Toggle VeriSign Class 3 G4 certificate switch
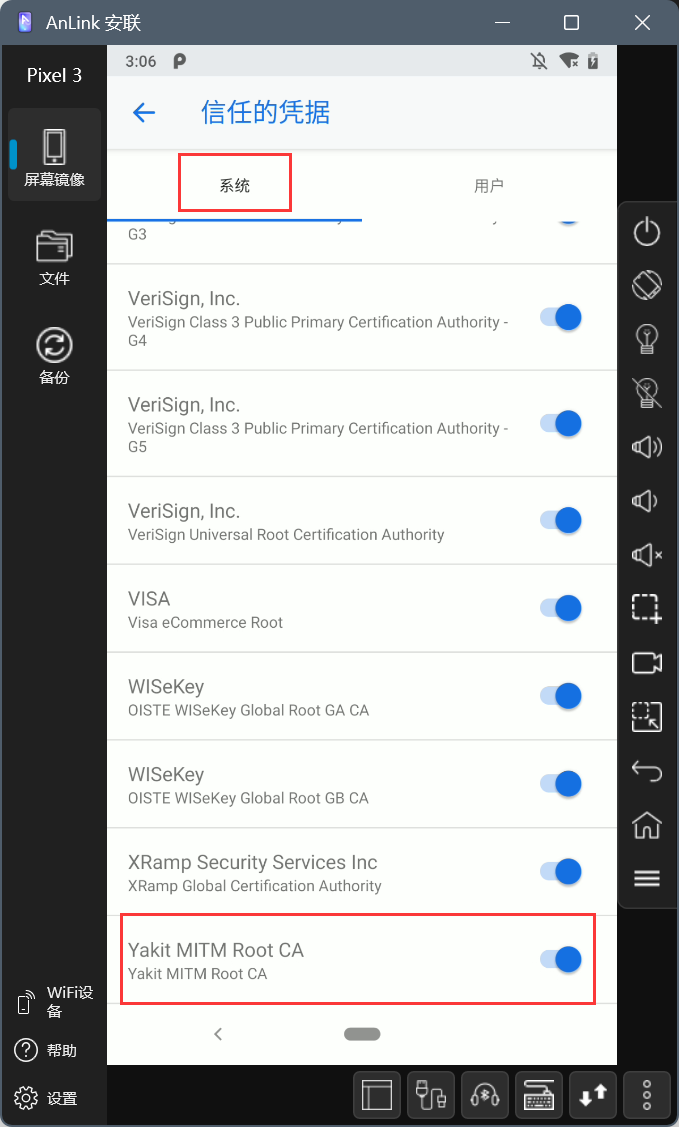The image size is (679, 1127). (x=561, y=317)
